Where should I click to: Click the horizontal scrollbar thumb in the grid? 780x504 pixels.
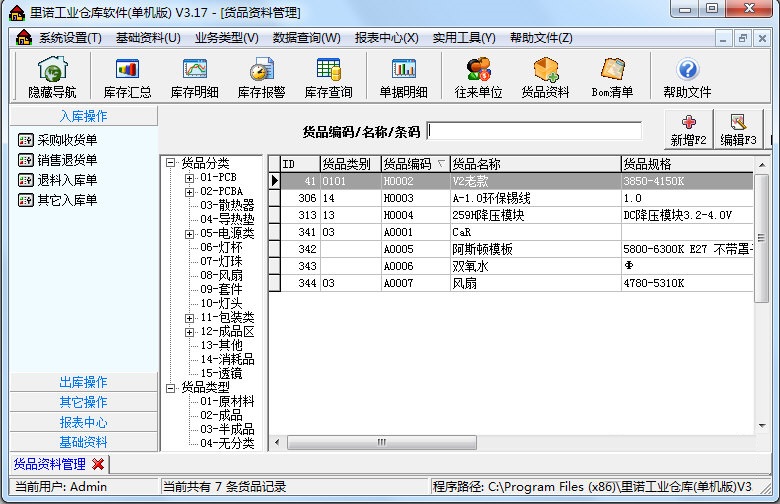click(x=382, y=442)
